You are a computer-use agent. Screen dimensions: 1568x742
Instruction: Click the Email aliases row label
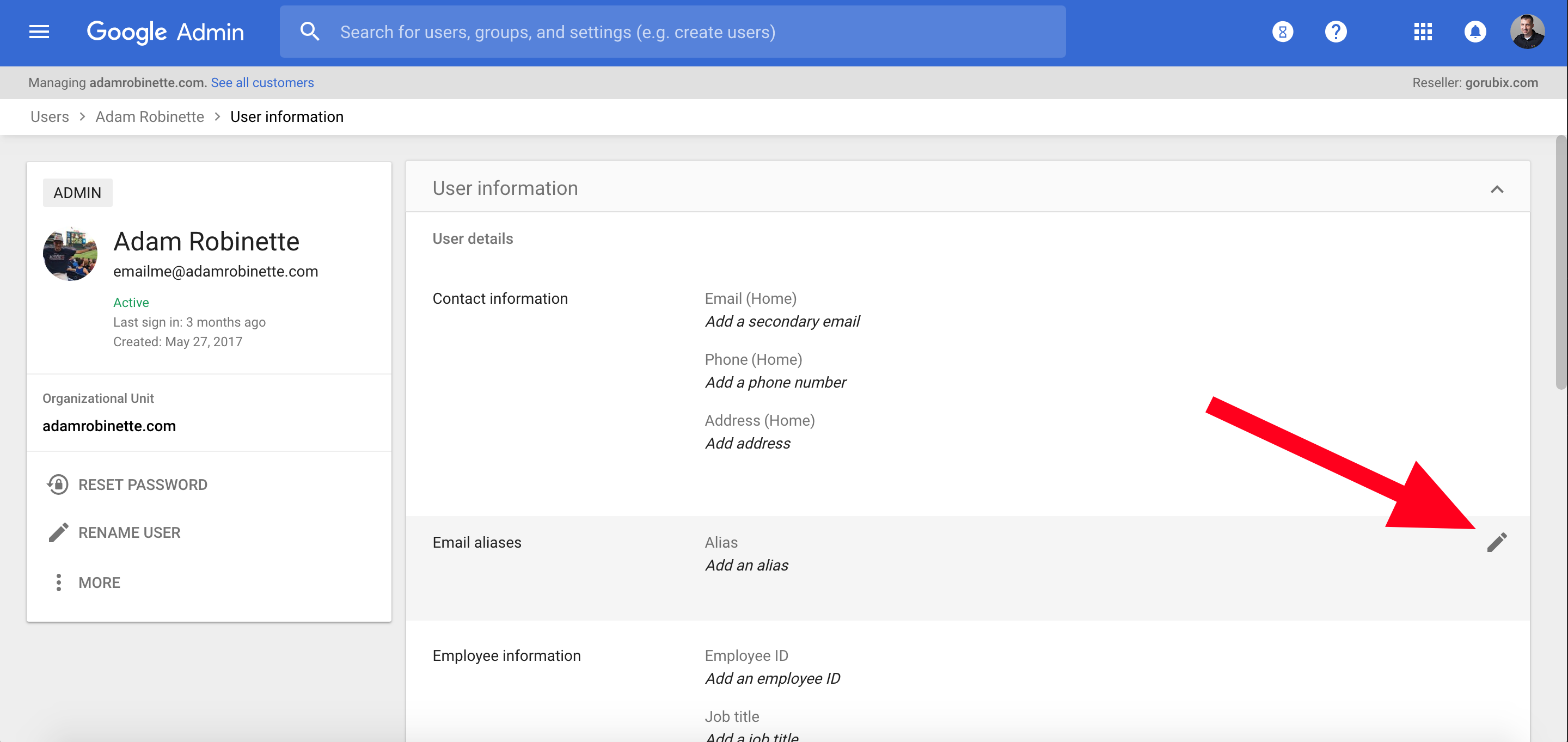click(x=477, y=542)
